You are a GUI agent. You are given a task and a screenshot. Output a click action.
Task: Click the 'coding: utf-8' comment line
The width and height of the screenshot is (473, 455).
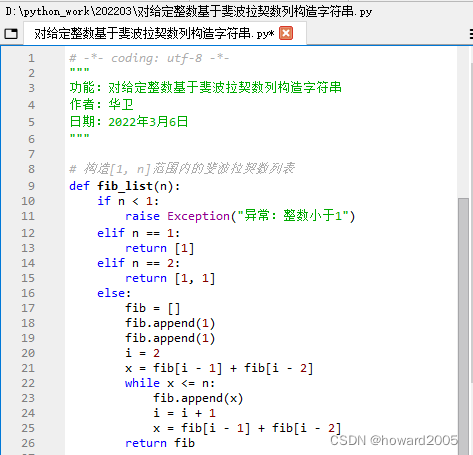click(149, 58)
